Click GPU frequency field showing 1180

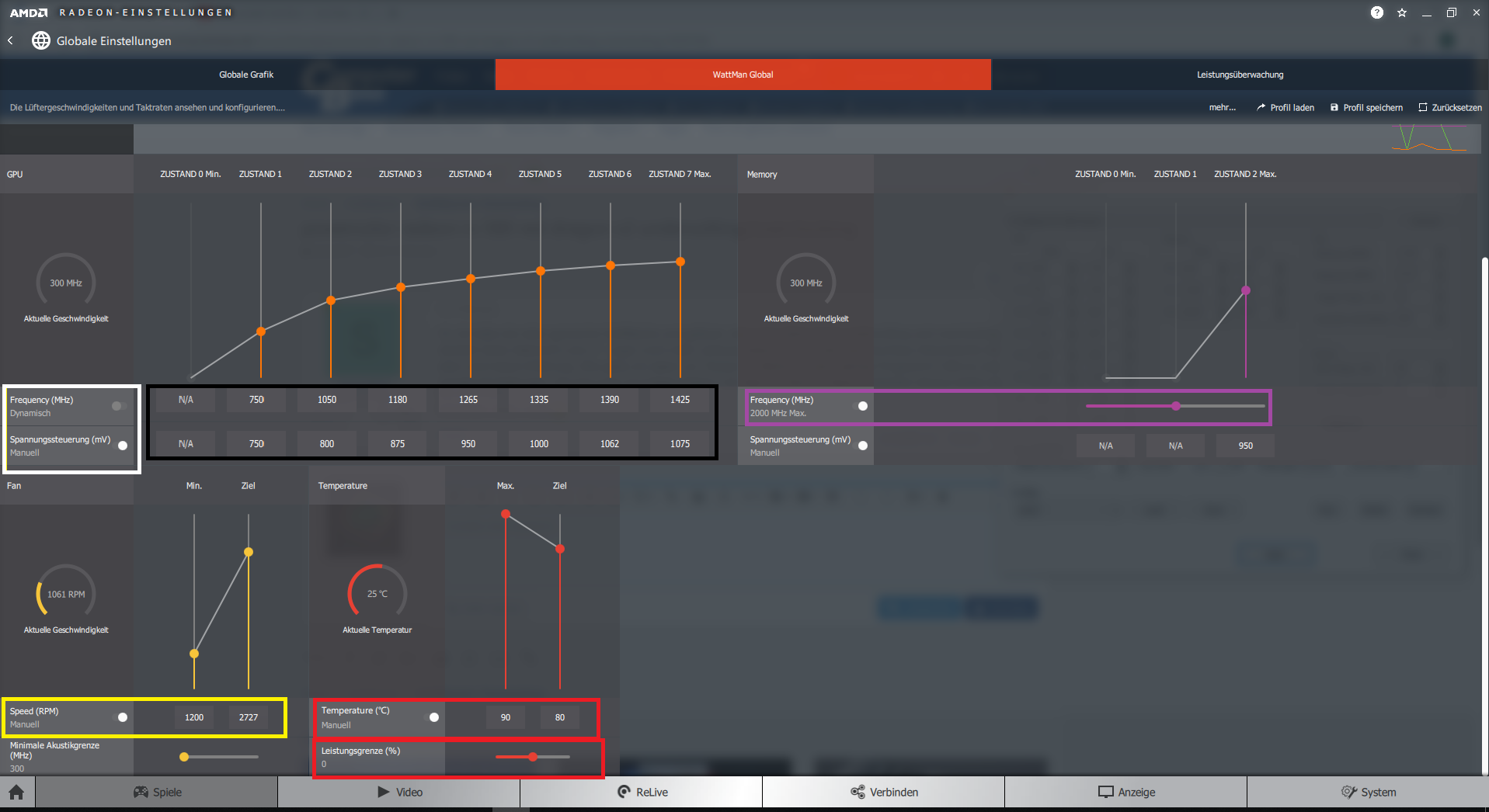(x=398, y=400)
